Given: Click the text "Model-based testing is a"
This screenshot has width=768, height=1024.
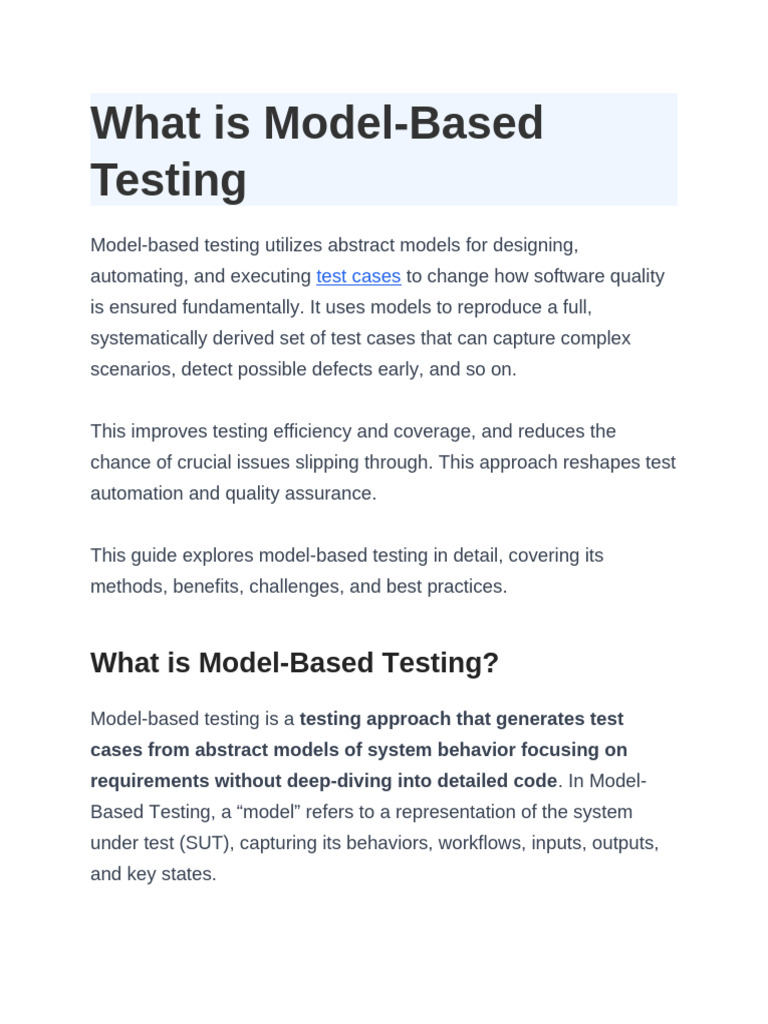Looking at the screenshot, I should 192,719.
